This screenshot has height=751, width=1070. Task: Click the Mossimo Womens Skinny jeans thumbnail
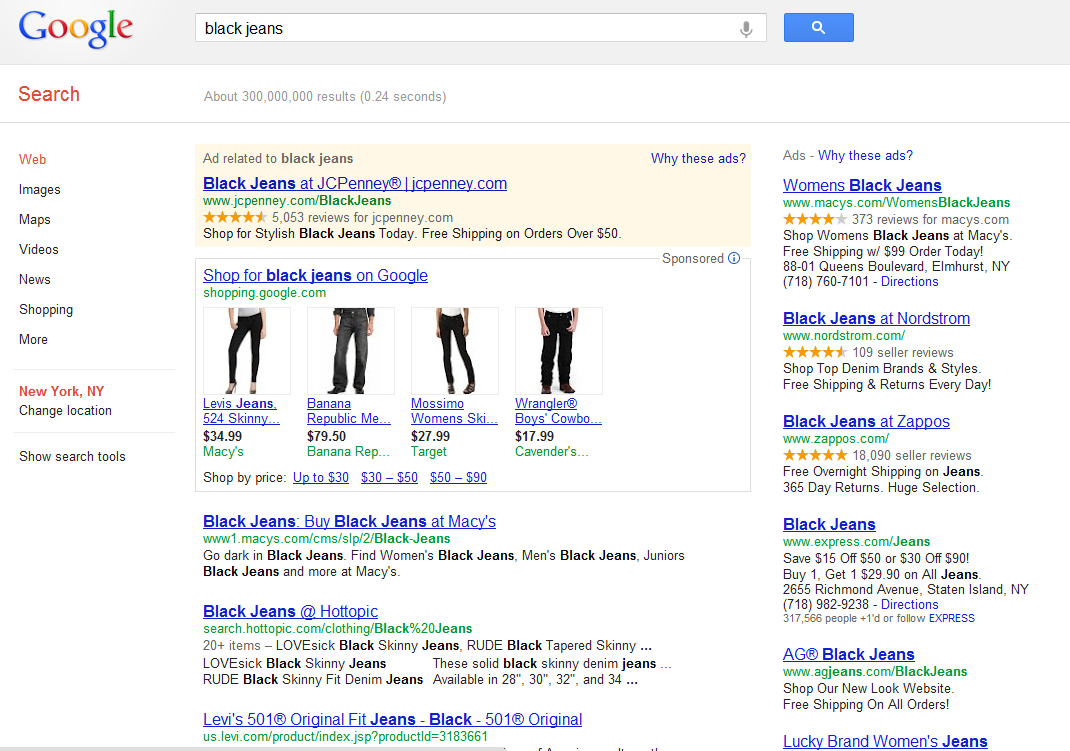click(454, 351)
